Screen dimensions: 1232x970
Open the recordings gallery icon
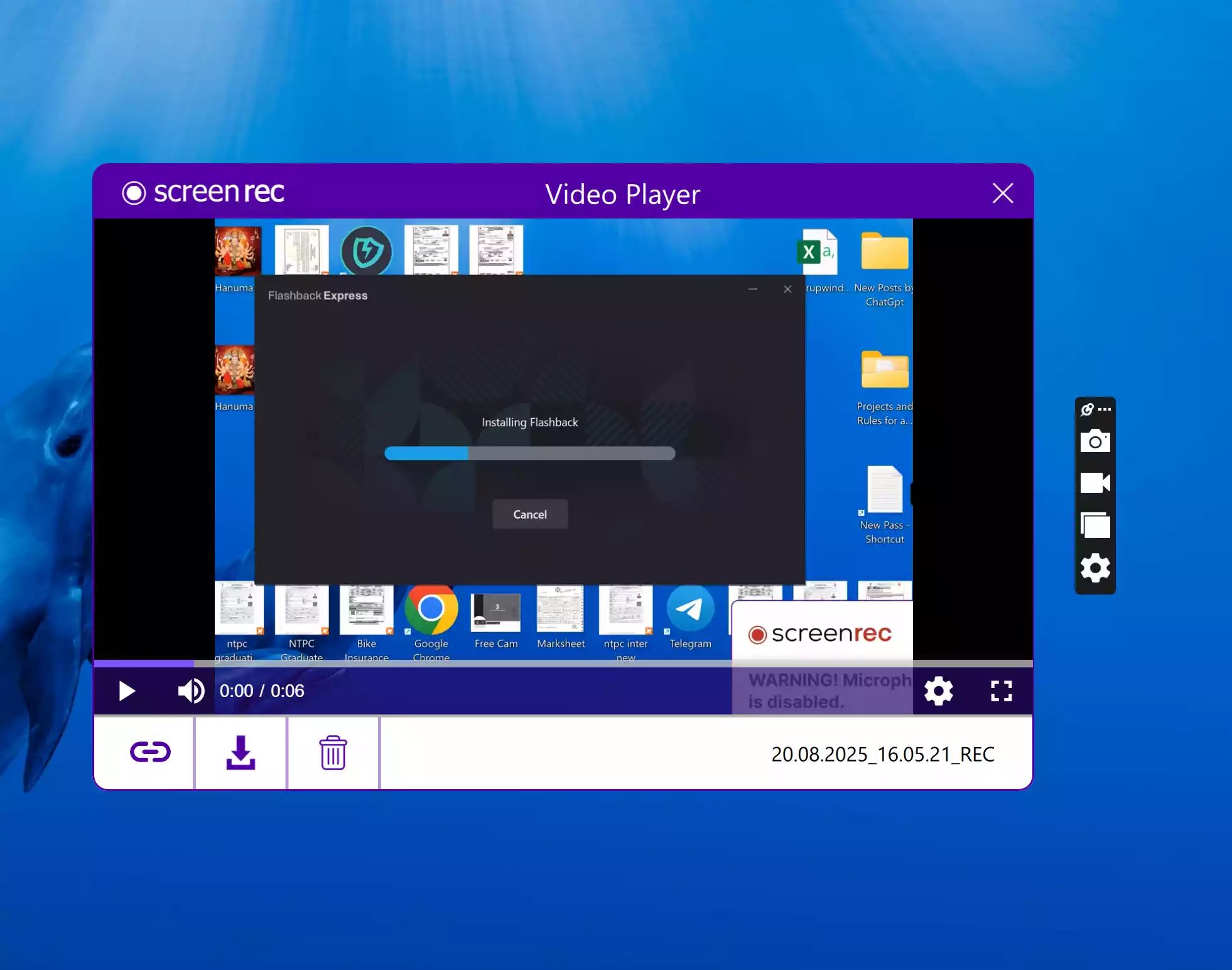[1094, 525]
